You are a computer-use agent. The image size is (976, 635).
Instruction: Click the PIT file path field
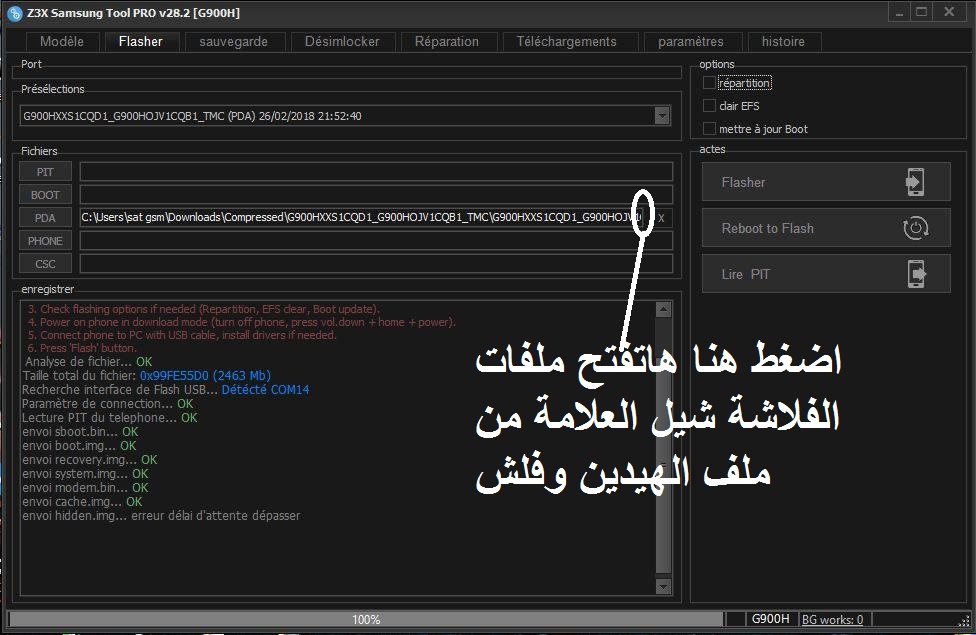pyautogui.click(x=376, y=172)
